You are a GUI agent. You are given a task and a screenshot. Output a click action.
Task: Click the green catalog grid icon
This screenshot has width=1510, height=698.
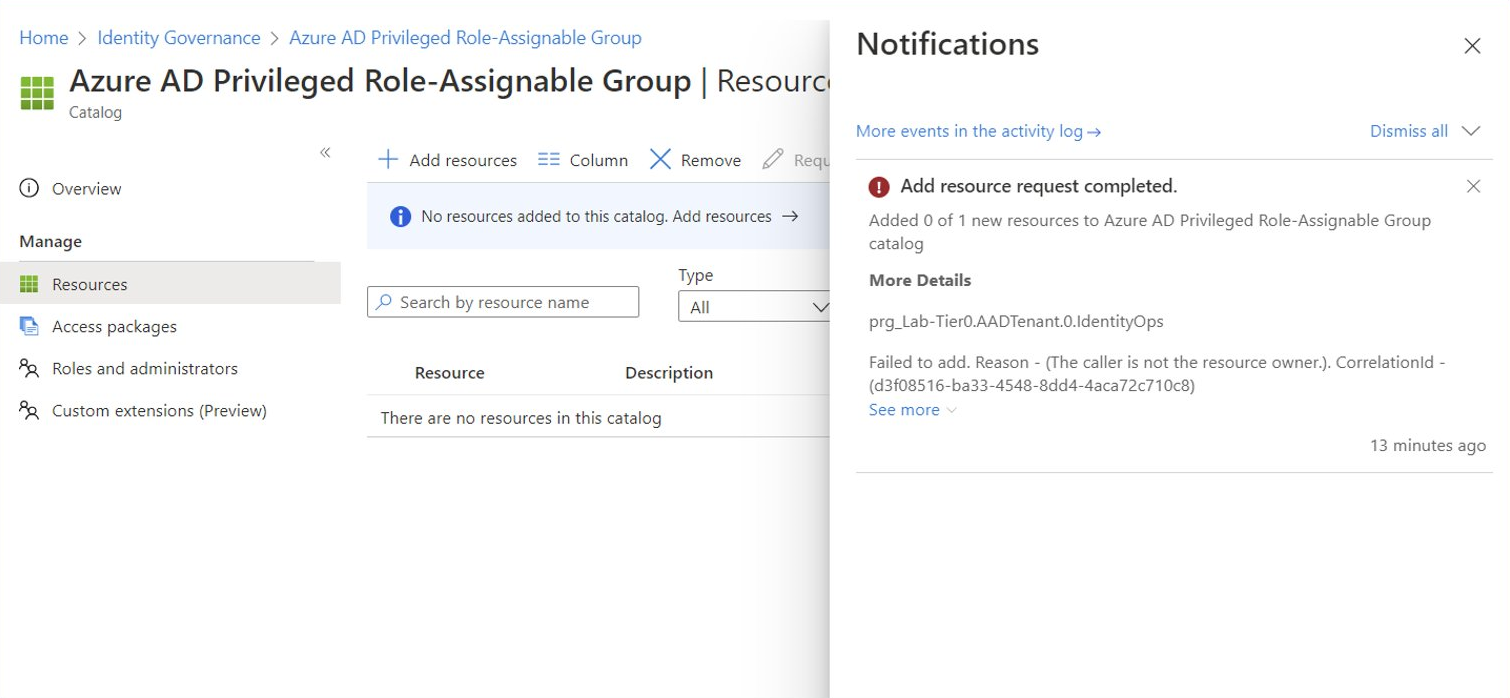(37, 93)
